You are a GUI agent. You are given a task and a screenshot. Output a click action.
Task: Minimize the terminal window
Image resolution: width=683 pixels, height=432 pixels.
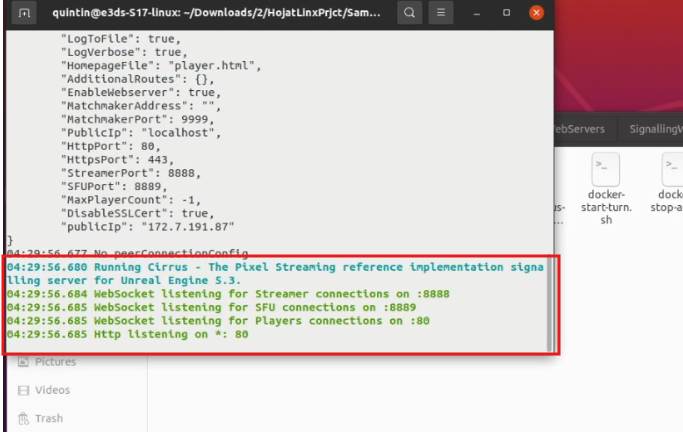click(x=478, y=13)
